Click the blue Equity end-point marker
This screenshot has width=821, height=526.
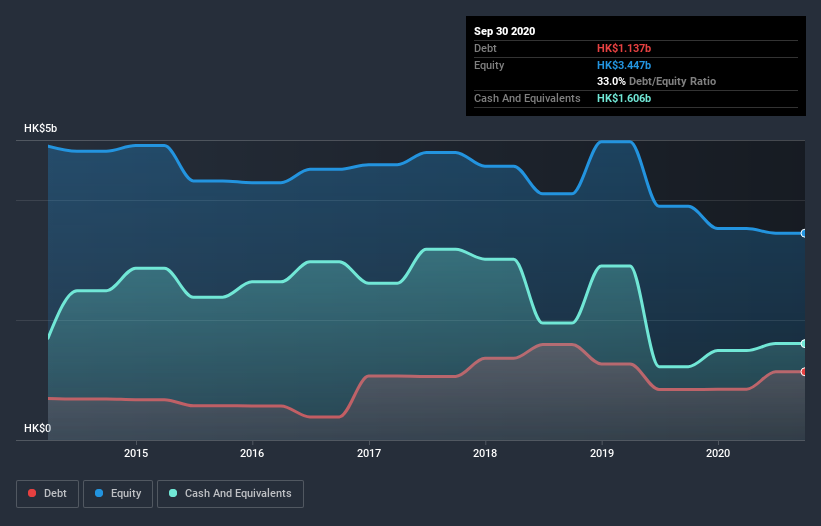click(804, 233)
